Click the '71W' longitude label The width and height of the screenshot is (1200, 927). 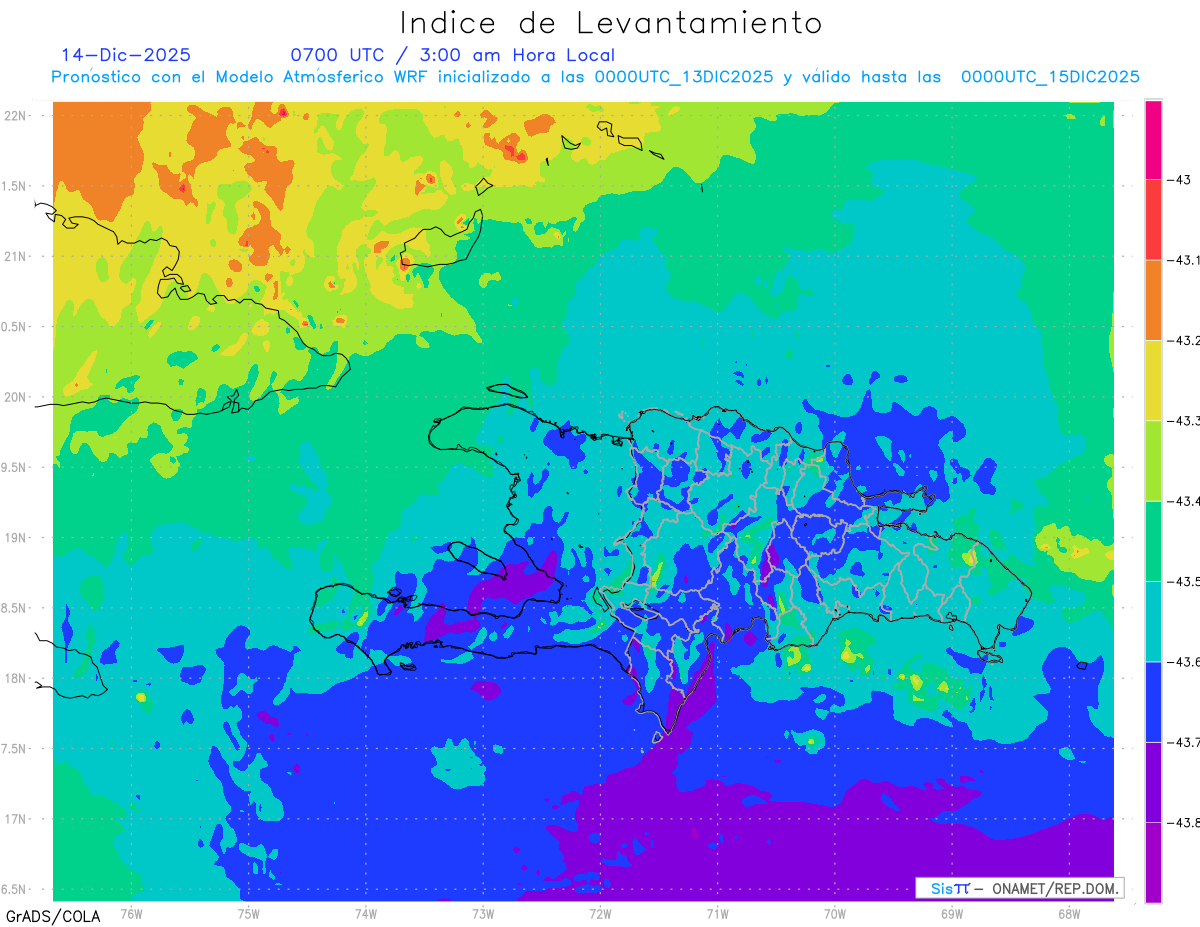pos(717,913)
